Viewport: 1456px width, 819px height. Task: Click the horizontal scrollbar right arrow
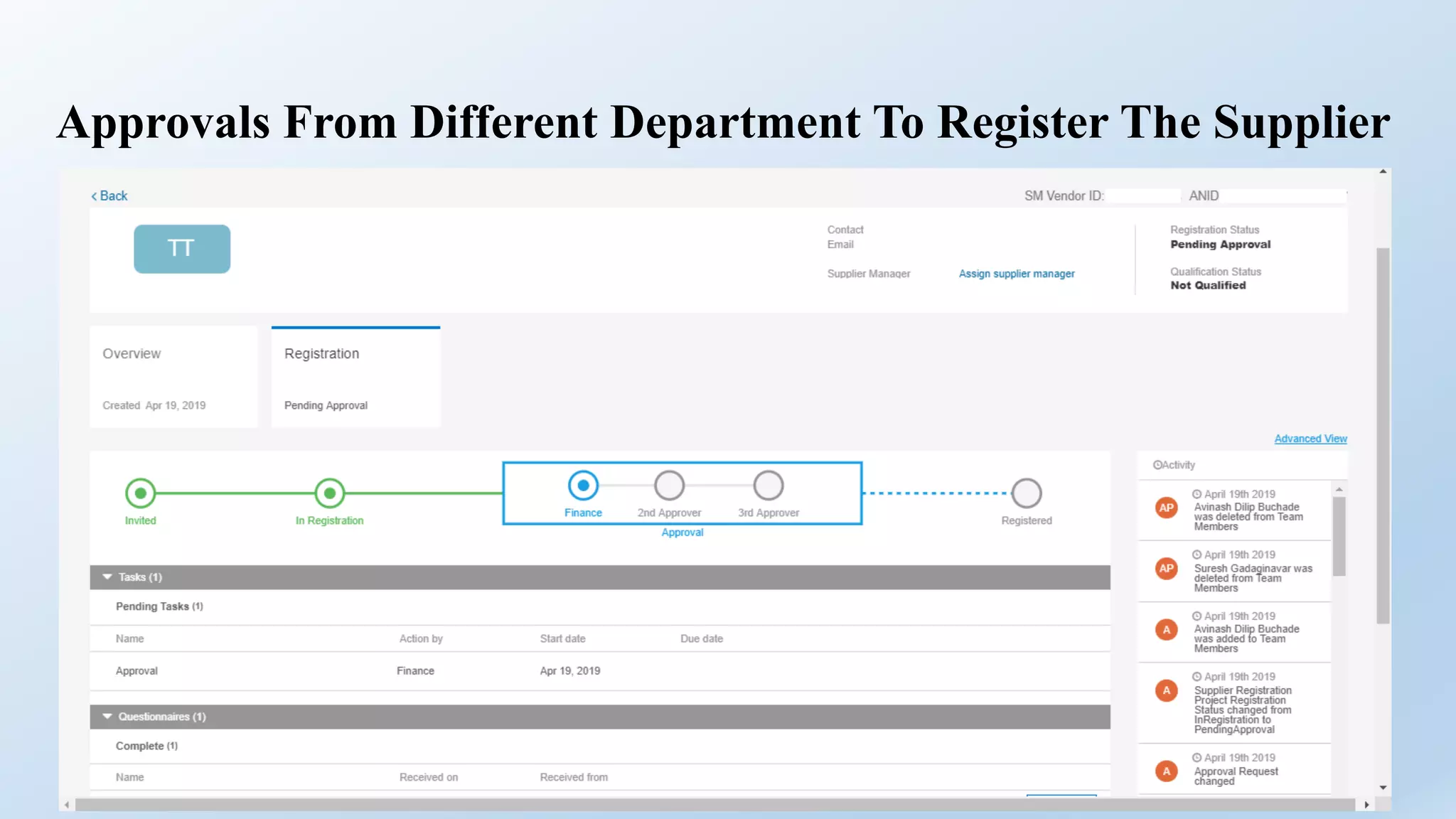[x=1366, y=805]
